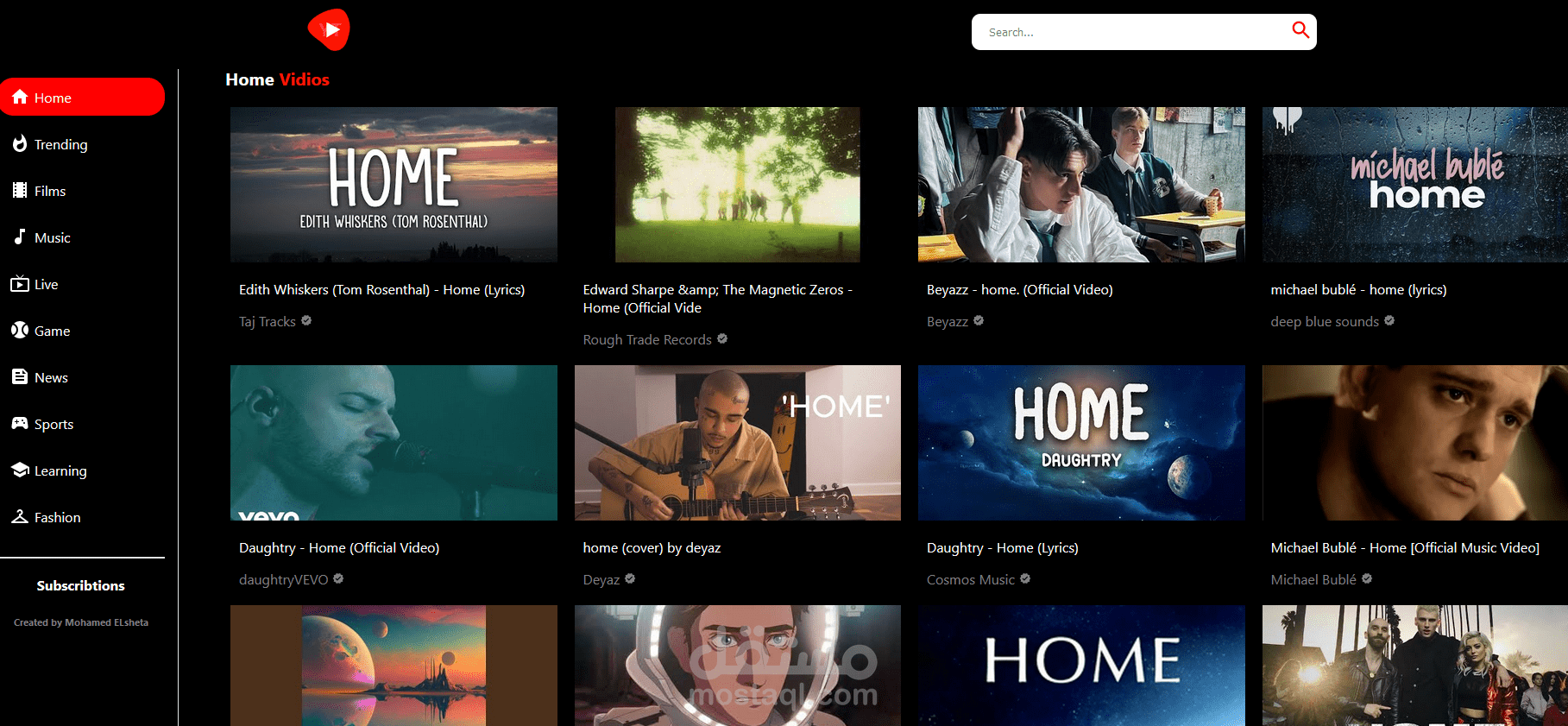The height and width of the screenshot is (726, 1568).
Task: Click the Home house icon in the sidebar
Action: click(20, 97)
